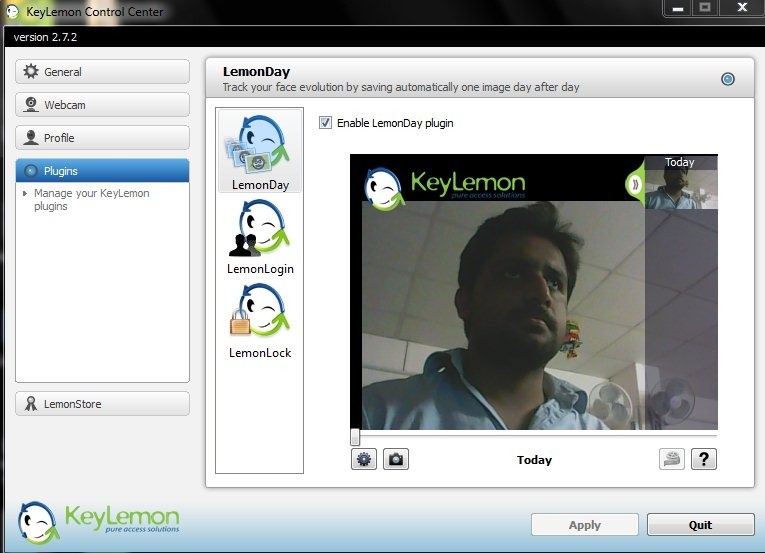765x553 pixels.
Task: Click the LemonDay timeline slider handle
Action: pyautogui.click(x=355, y=437)
